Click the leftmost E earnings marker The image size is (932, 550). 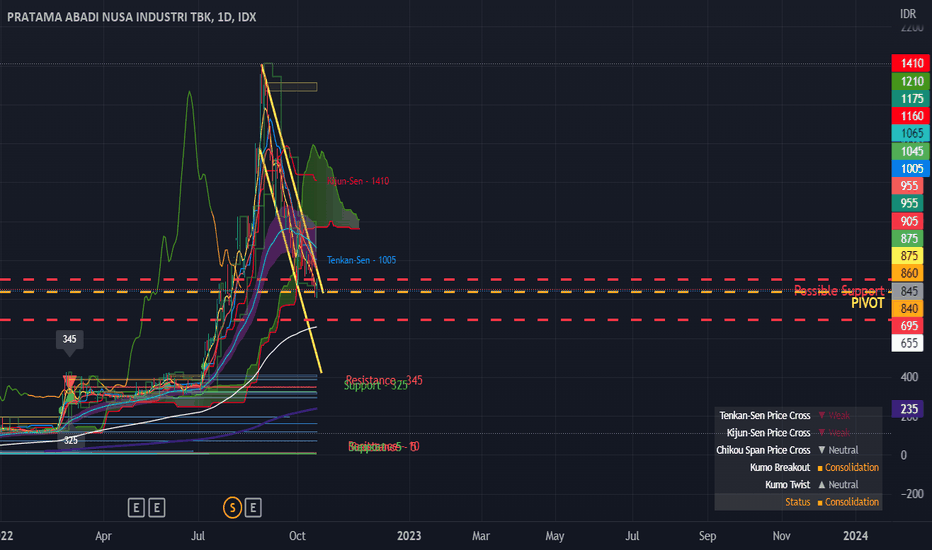pos(136,508)
